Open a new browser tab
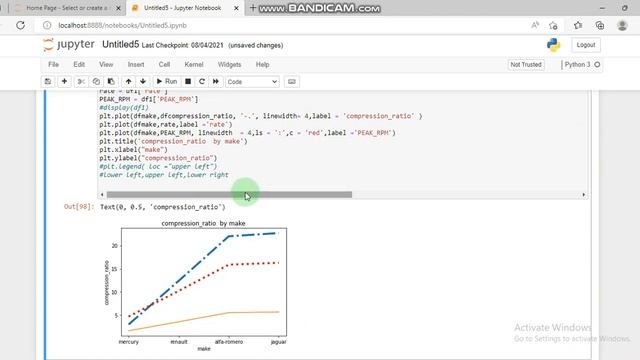Screen dimensions: 640x360 point(253,8)
